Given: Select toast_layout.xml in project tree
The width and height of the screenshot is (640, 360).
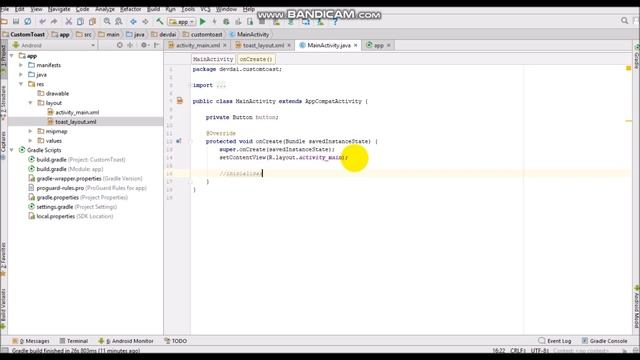Looking at the screenshot, I should (76, 122).
